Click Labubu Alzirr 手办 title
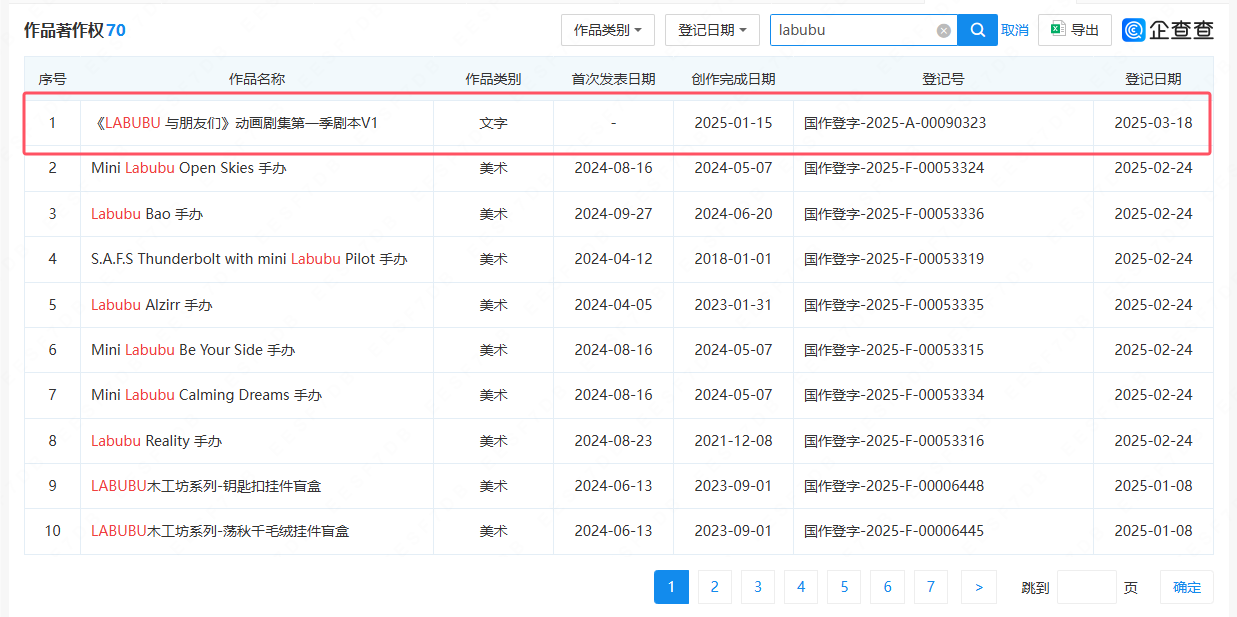 click(152, 305)
